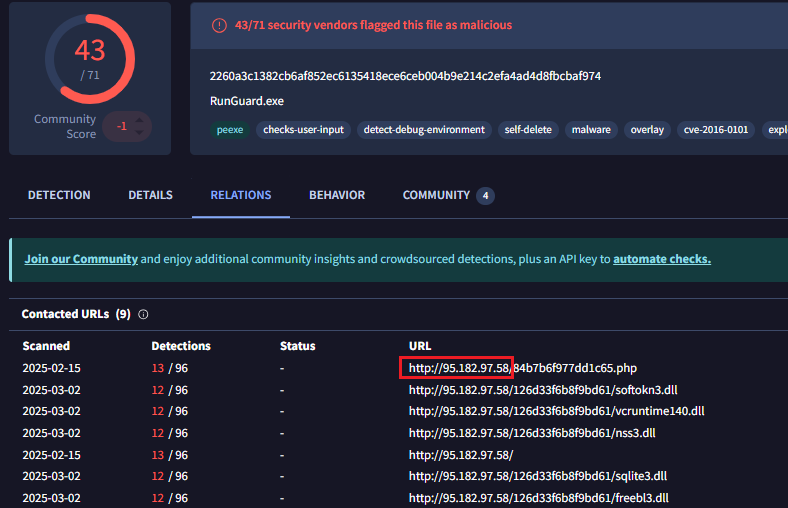This screenshot has height=508, width=788.
Task: Open the DETECTION tab
Action: pos(59,195)
